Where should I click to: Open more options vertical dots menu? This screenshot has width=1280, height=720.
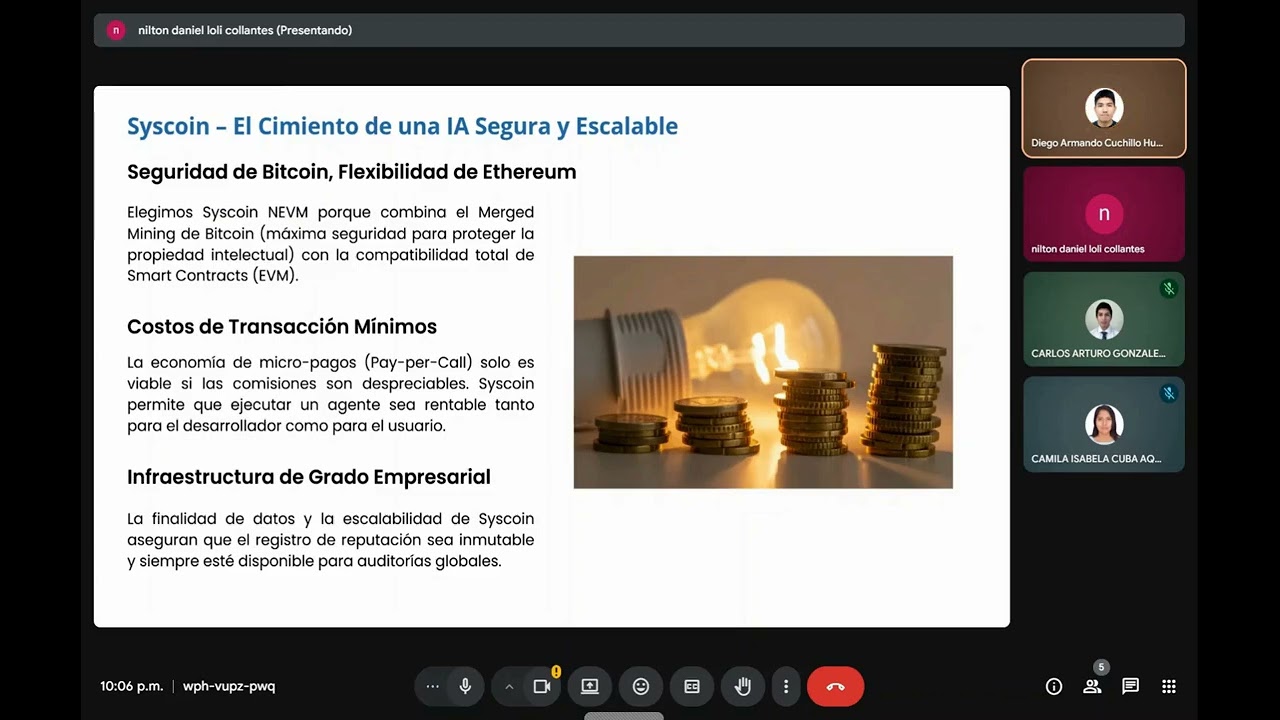point(786,687)
